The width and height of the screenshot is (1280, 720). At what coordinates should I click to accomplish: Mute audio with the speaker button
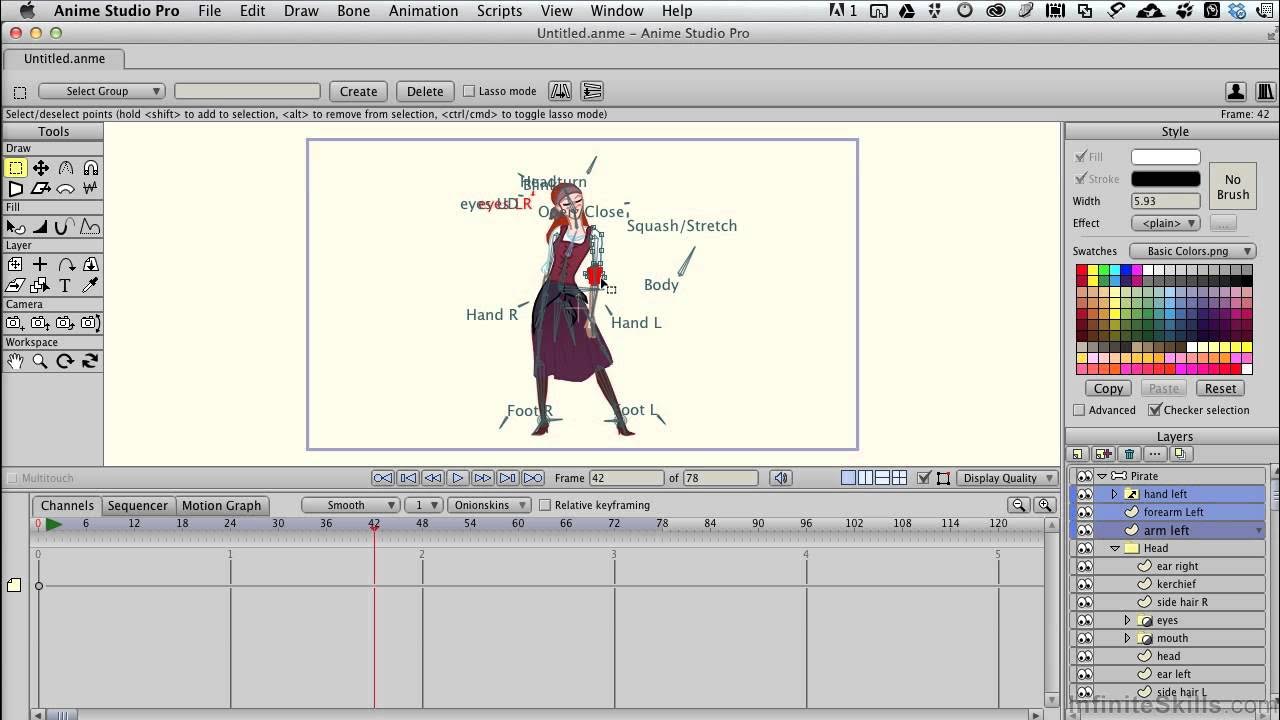coord(782,478)
